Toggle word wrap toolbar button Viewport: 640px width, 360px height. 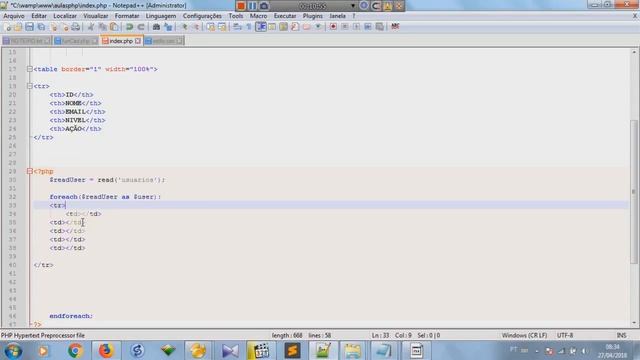[237, 27]
